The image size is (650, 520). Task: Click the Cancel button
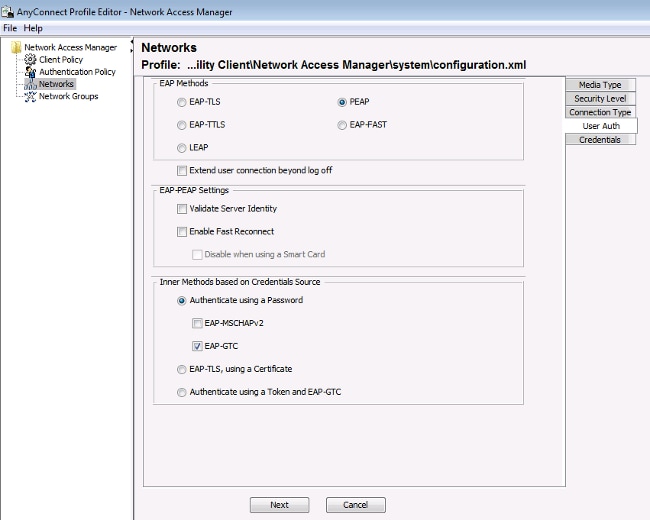(x=356, y=505)
